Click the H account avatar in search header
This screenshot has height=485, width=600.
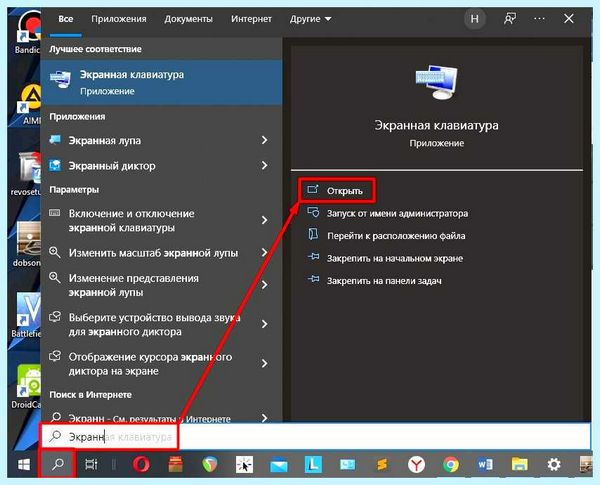[x=475, y=19]
